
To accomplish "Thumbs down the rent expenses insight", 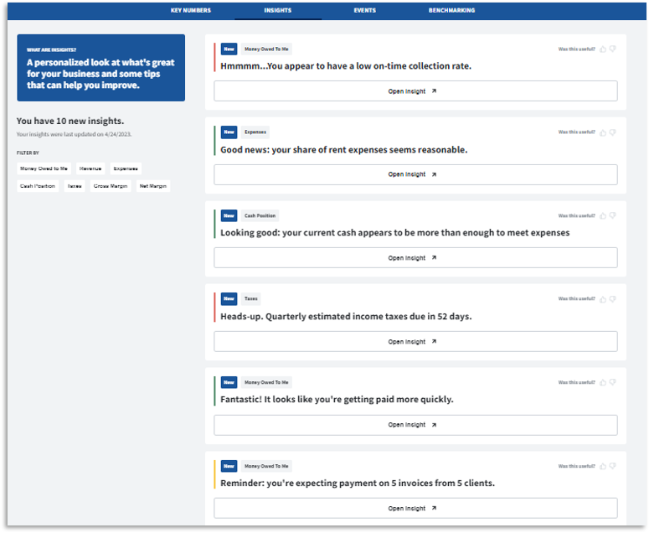I will tap(613, 132).
